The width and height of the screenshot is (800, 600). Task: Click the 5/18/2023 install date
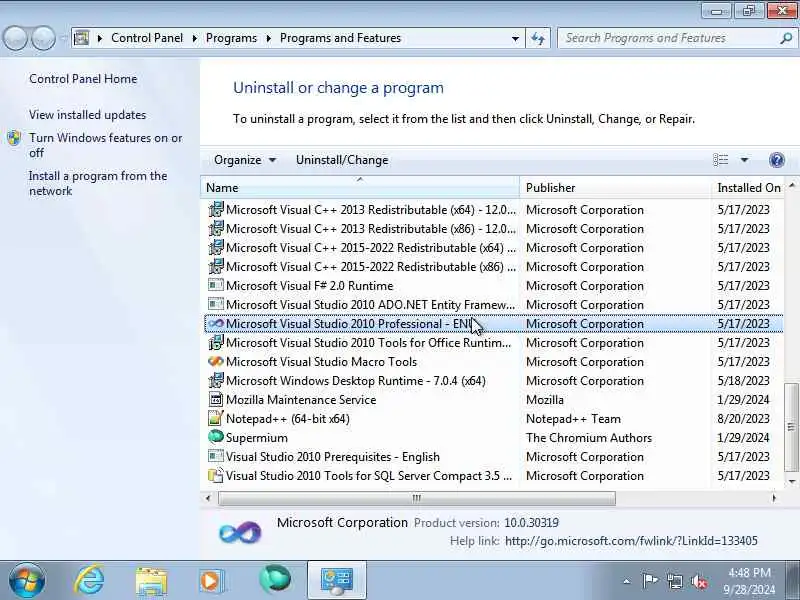[743, 381]
